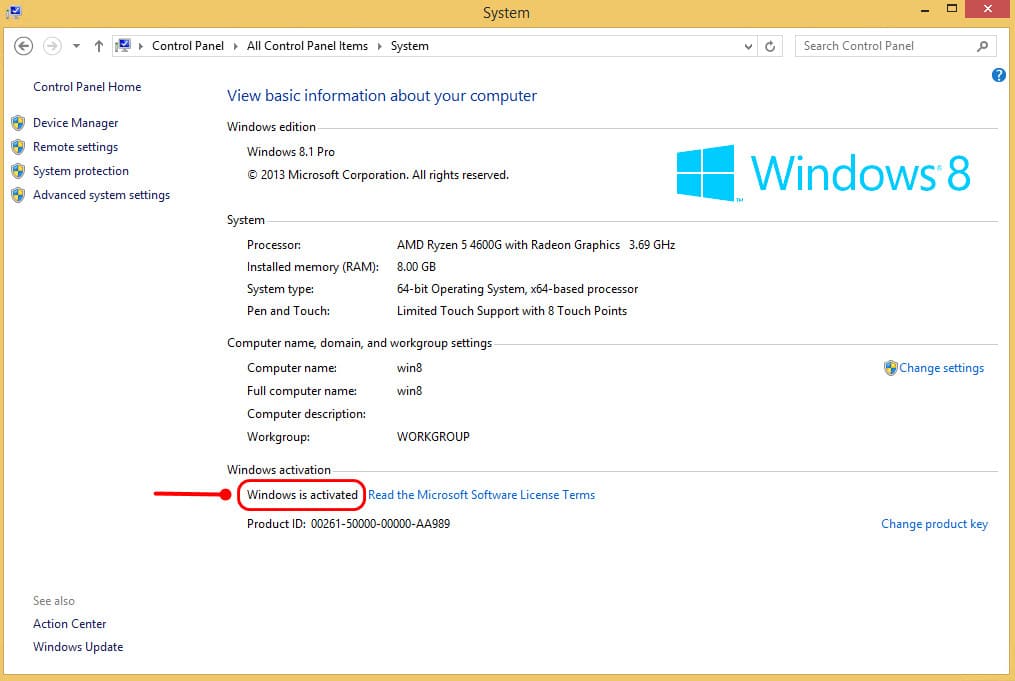Click the Forward navigation arrow
Image resolution: width=1015 pixels, height=681 pixels.
pyautogui.click(x=52, y=46)
